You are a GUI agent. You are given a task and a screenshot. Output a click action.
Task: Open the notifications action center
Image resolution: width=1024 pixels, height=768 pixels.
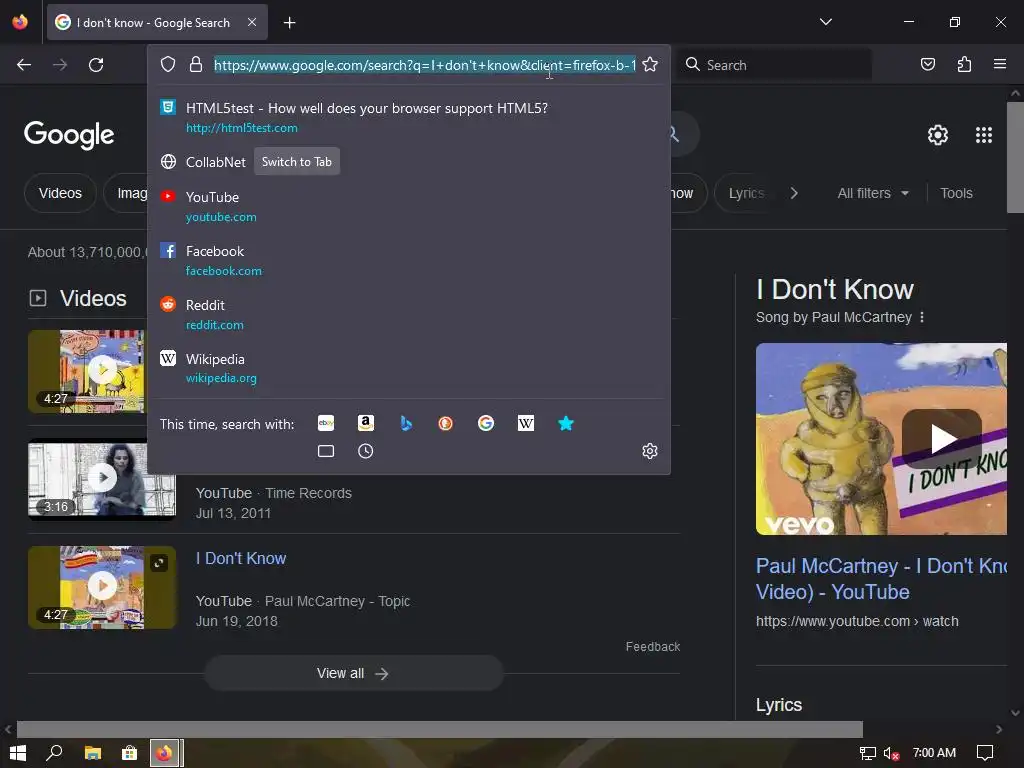tap(985, 753)
